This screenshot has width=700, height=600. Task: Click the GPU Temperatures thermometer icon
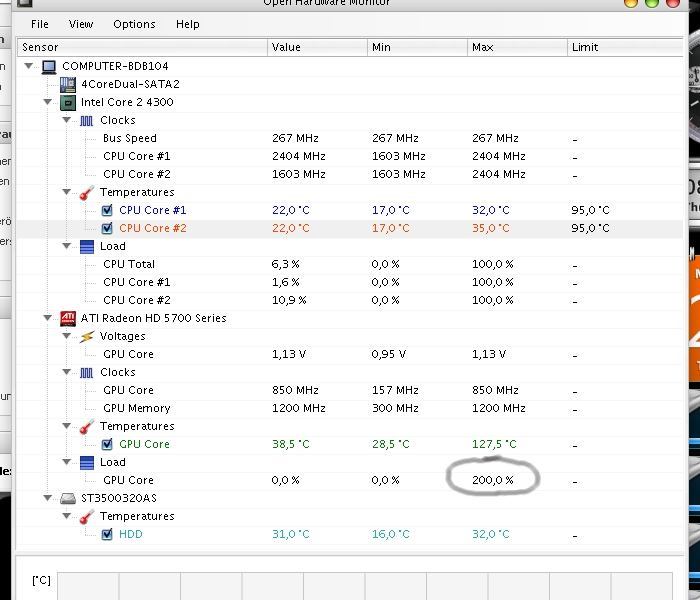click(x=87, y=426)
